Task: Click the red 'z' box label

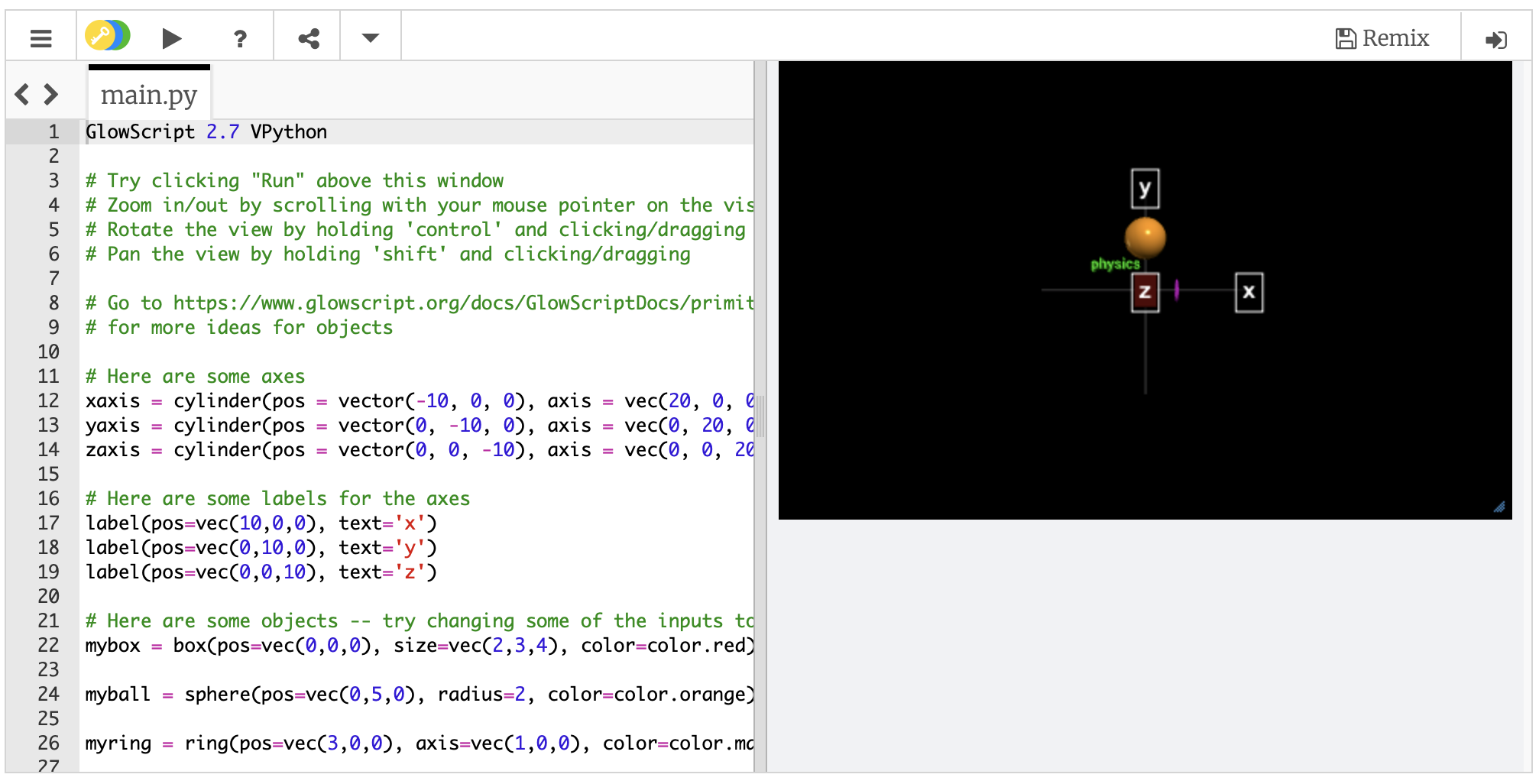Action: 1145,292
